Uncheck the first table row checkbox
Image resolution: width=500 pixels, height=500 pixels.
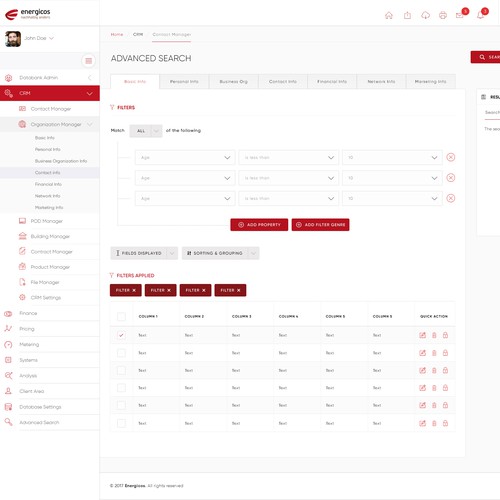(121, 335)
